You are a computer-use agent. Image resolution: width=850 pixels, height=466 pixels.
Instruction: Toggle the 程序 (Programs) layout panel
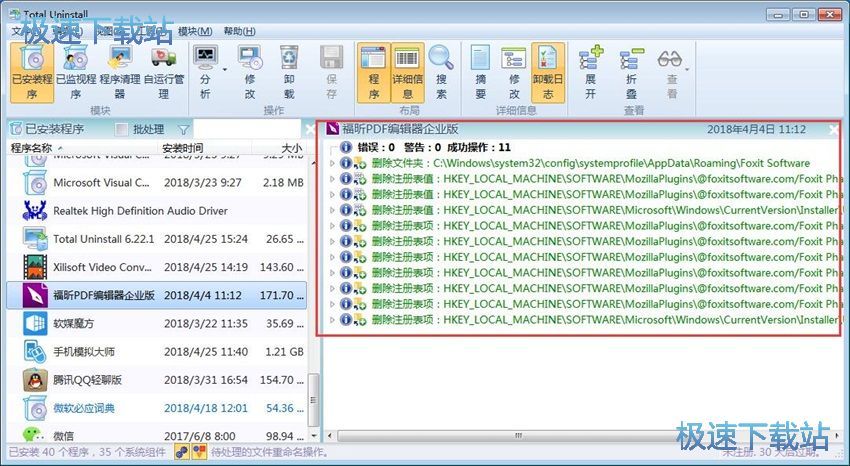click(x=374, y=73)
